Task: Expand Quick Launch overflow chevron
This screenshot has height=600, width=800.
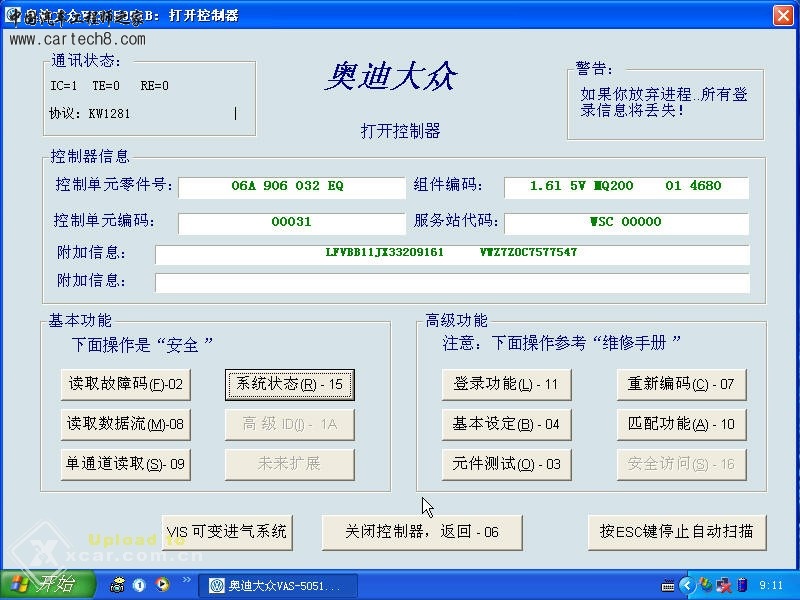Action: point(186,580)
